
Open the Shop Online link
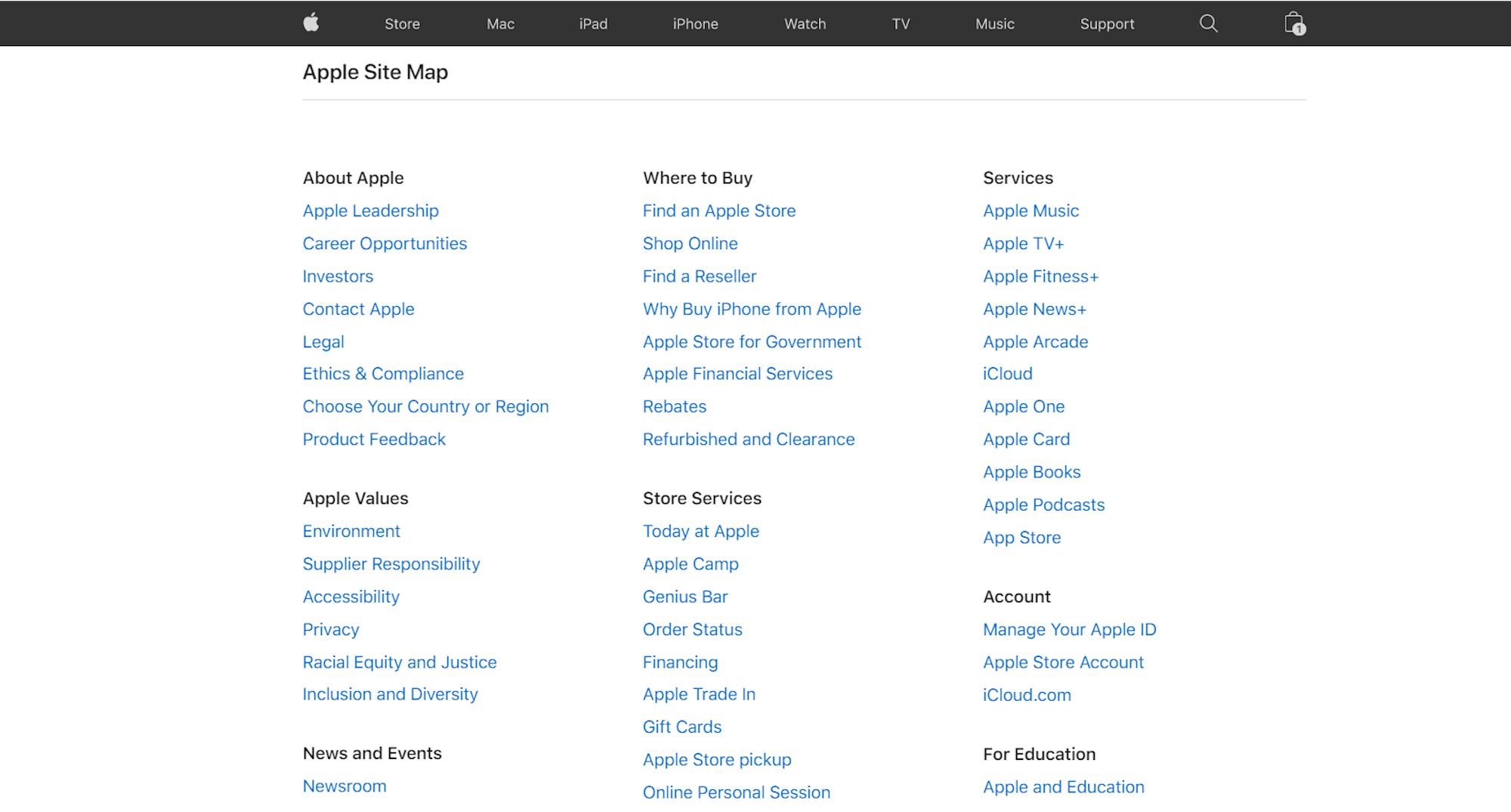point(690,243)
